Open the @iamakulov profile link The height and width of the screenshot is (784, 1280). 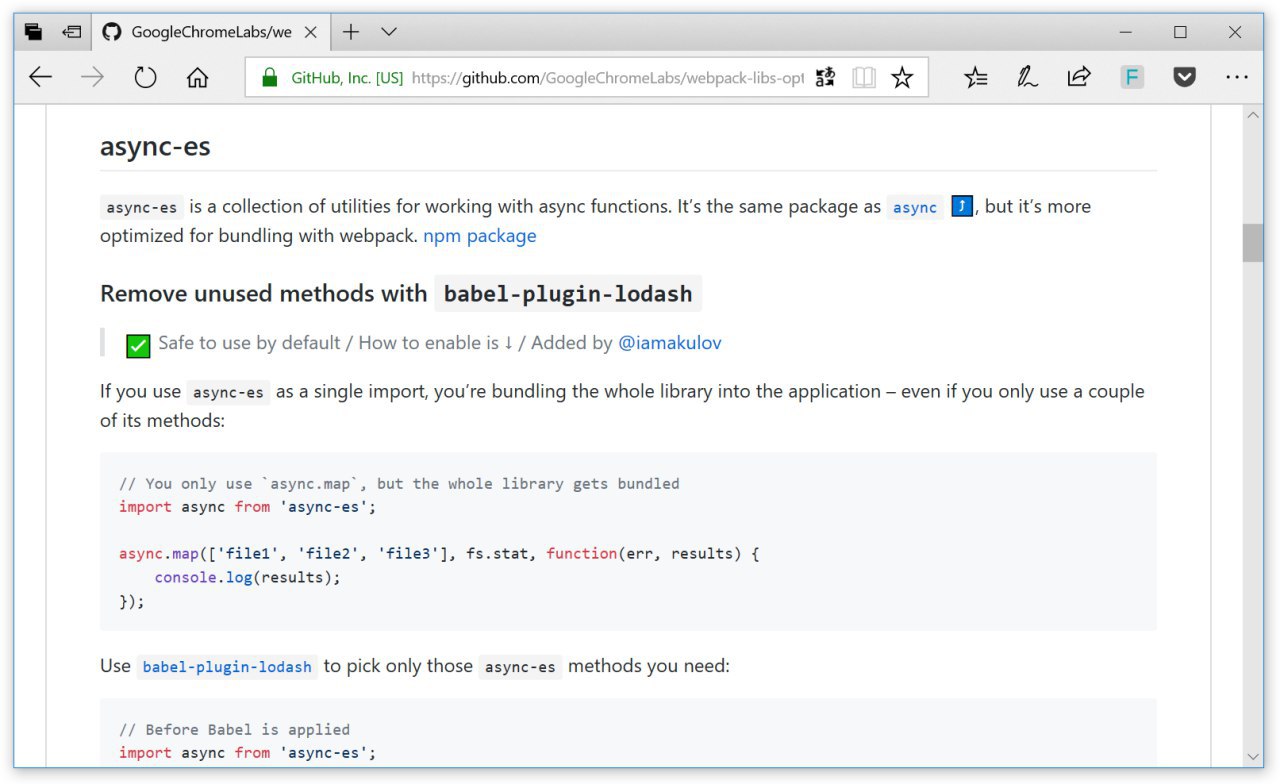coord(670,343)
